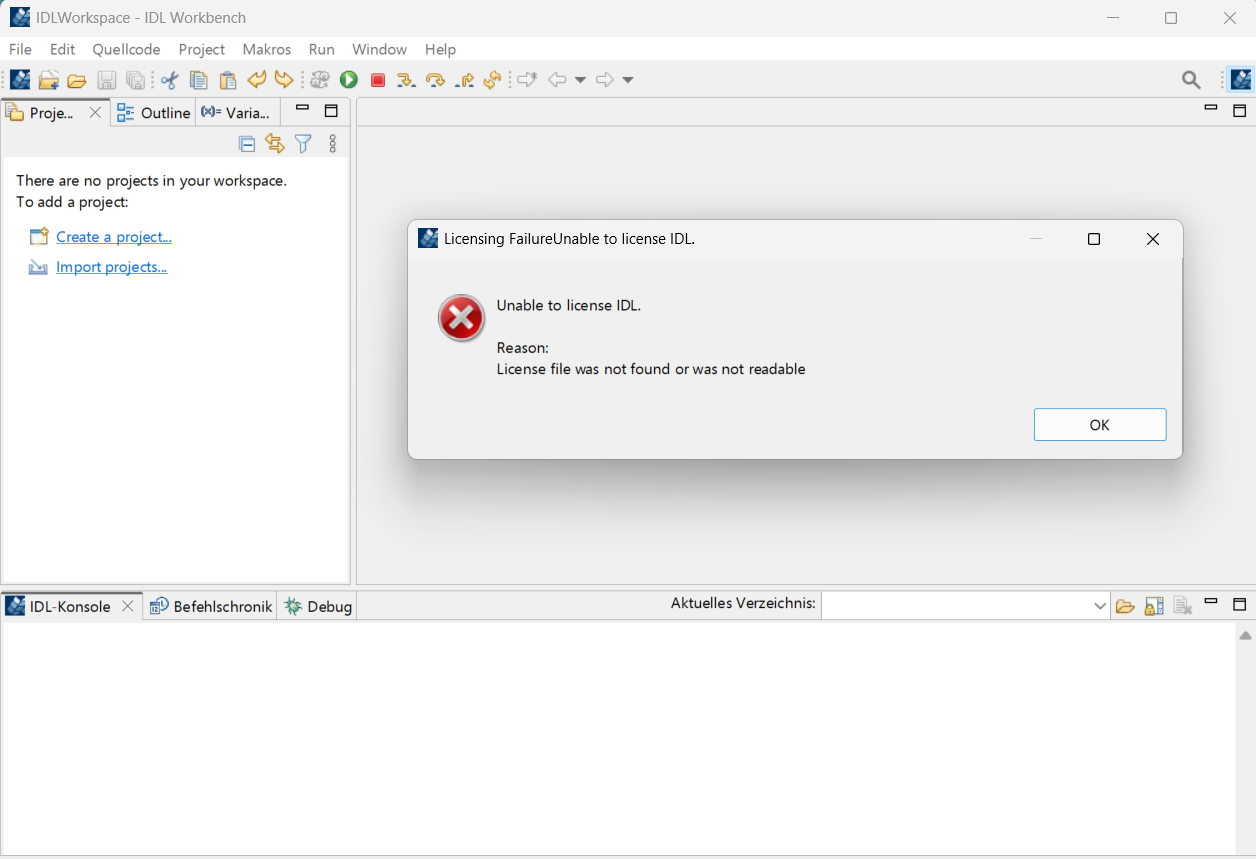Viewport: 1256px width, 859px height.
Task: Click the Paste clipboard icon
Action: click(228, 80)
